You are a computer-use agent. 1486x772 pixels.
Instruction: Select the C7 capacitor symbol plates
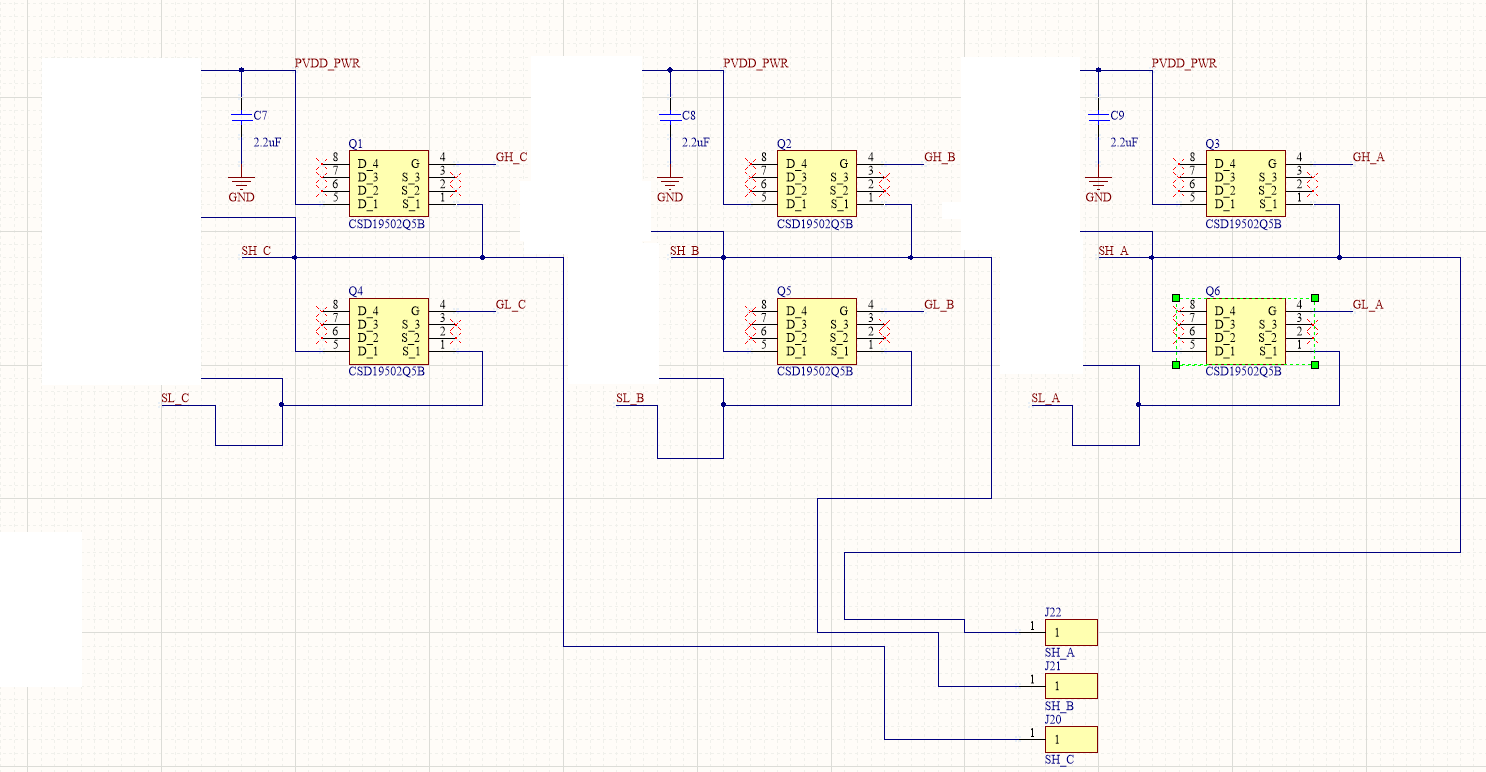click(241, 117)
